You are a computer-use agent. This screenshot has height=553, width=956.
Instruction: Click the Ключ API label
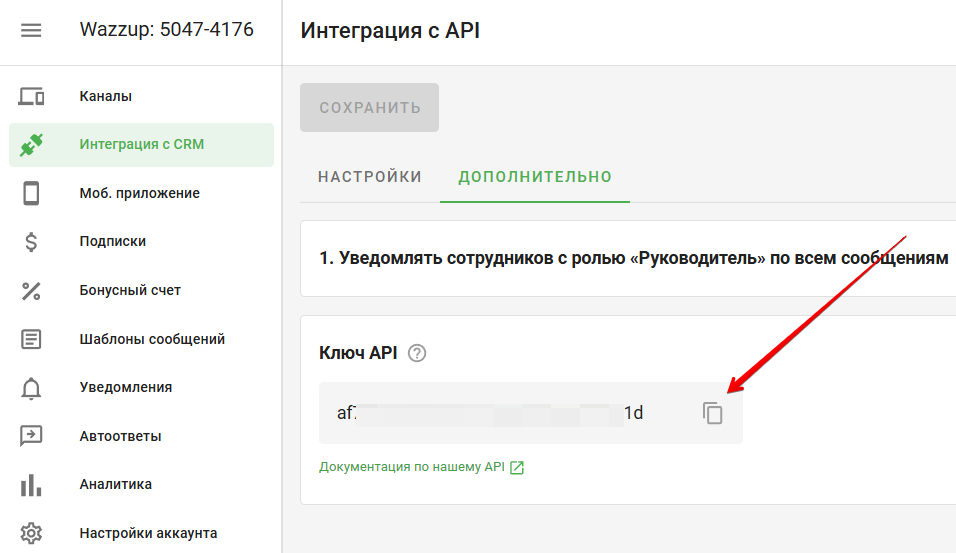358,353
